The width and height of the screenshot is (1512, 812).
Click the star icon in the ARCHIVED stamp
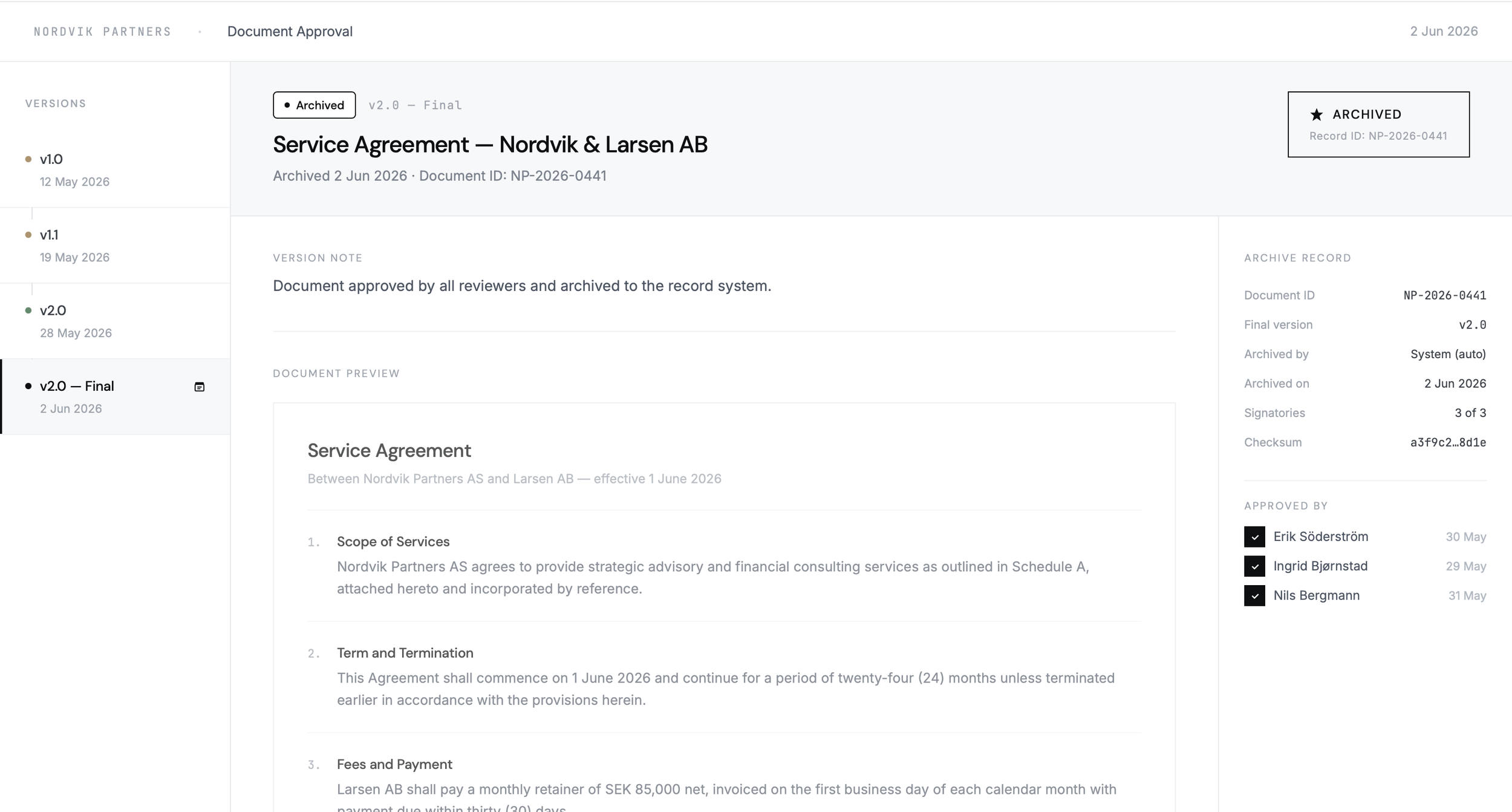(1317, 114)
